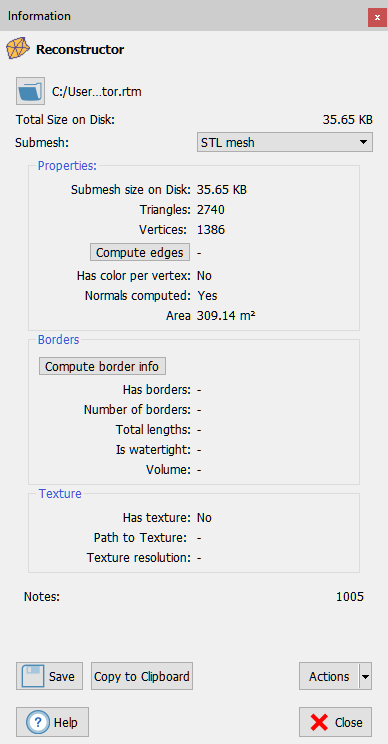Close the Information window from title bar
Image resolution: width=388 pixels, height=744 pixels.
(377, 18)
